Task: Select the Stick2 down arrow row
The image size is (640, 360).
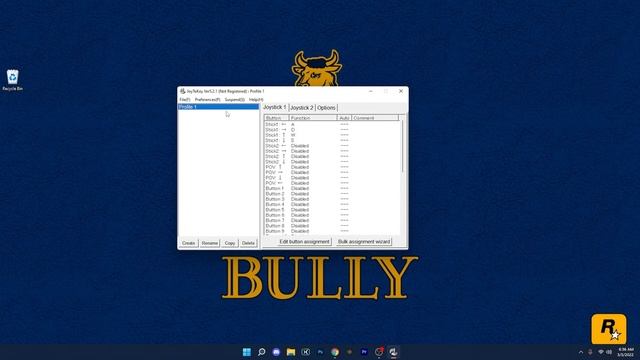Action: [x=332, y=162]
